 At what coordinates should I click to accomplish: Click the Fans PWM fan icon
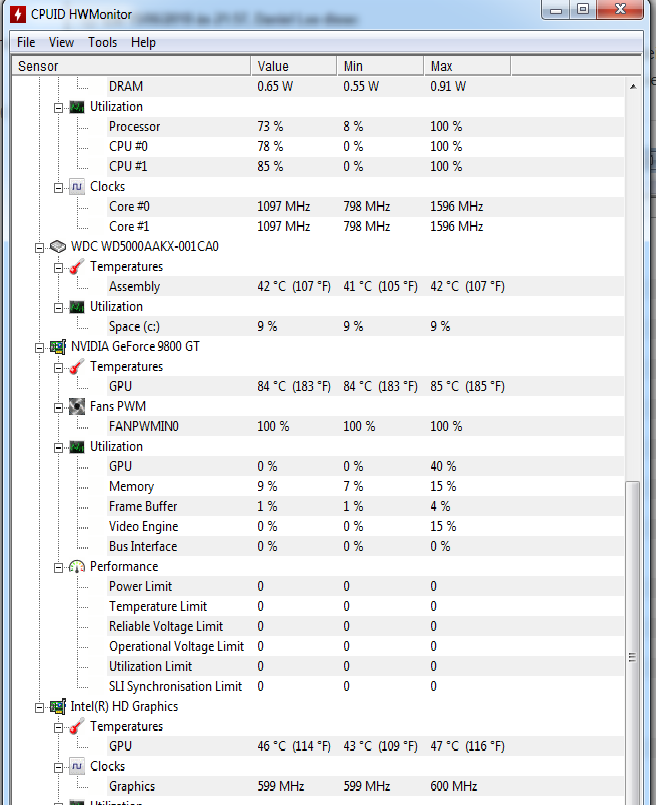click(77, 407)
